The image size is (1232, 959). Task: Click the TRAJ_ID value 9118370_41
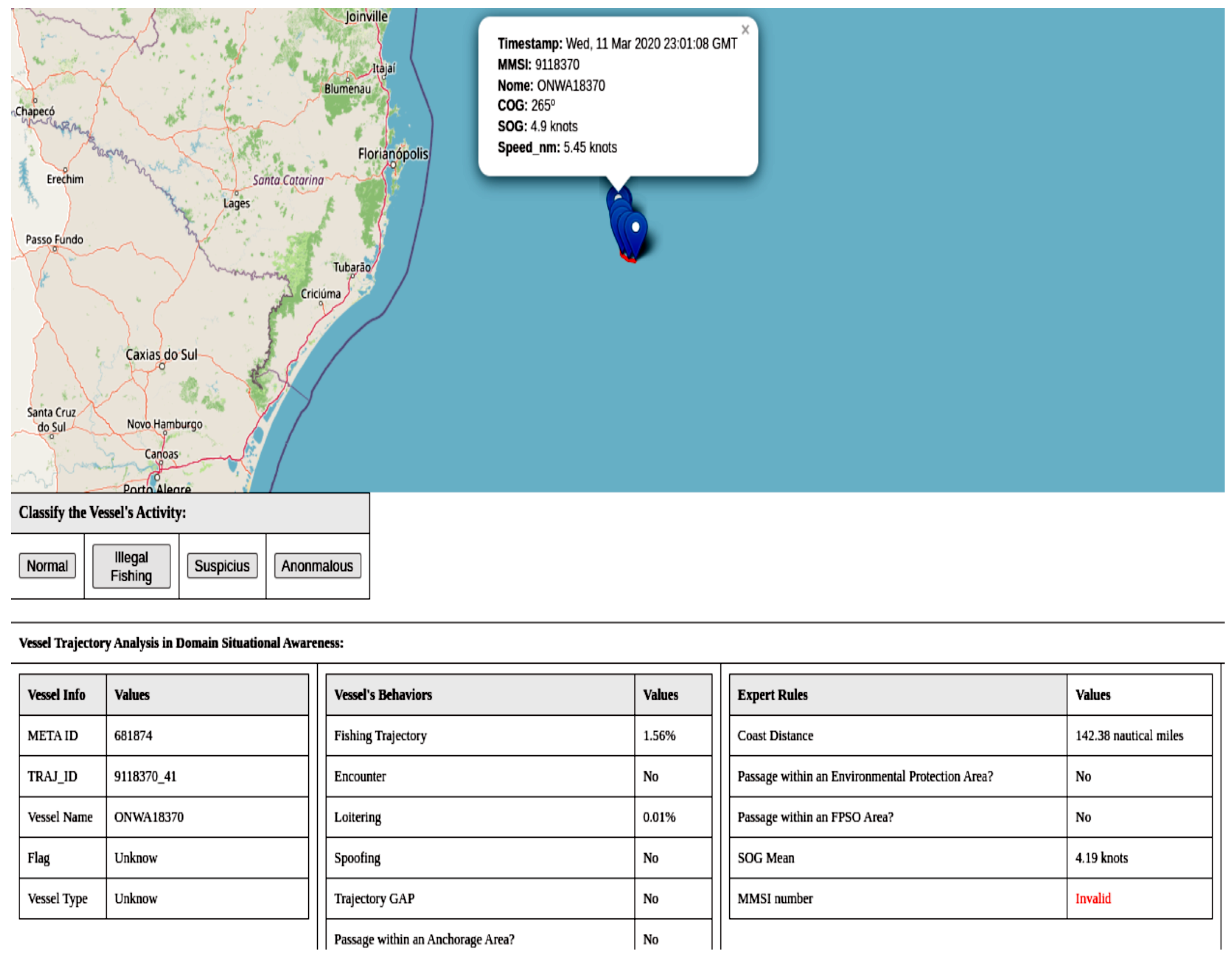(x=146, y=776)
